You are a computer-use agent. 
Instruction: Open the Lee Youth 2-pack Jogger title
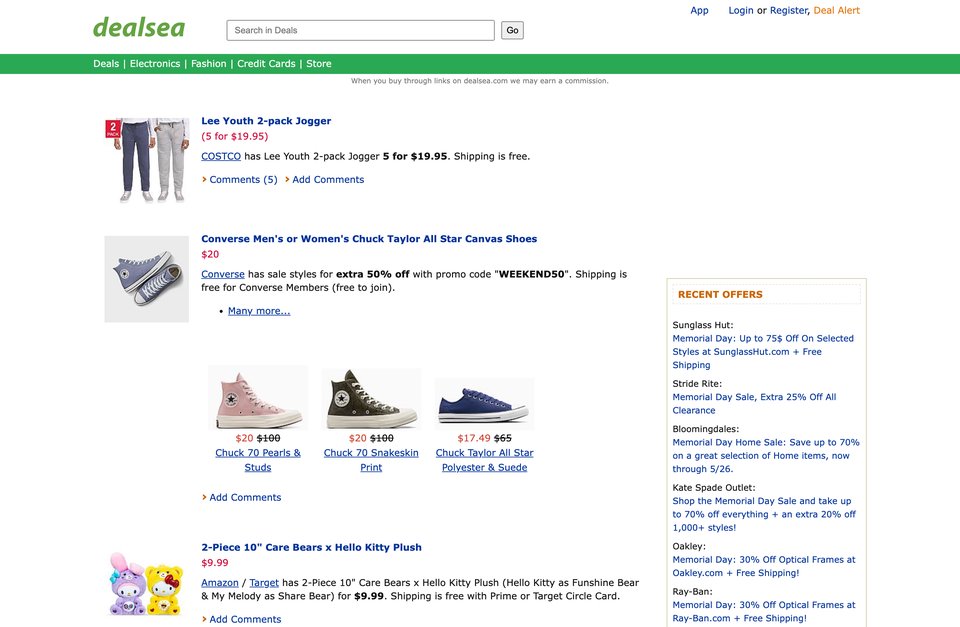tap(266, 121)
